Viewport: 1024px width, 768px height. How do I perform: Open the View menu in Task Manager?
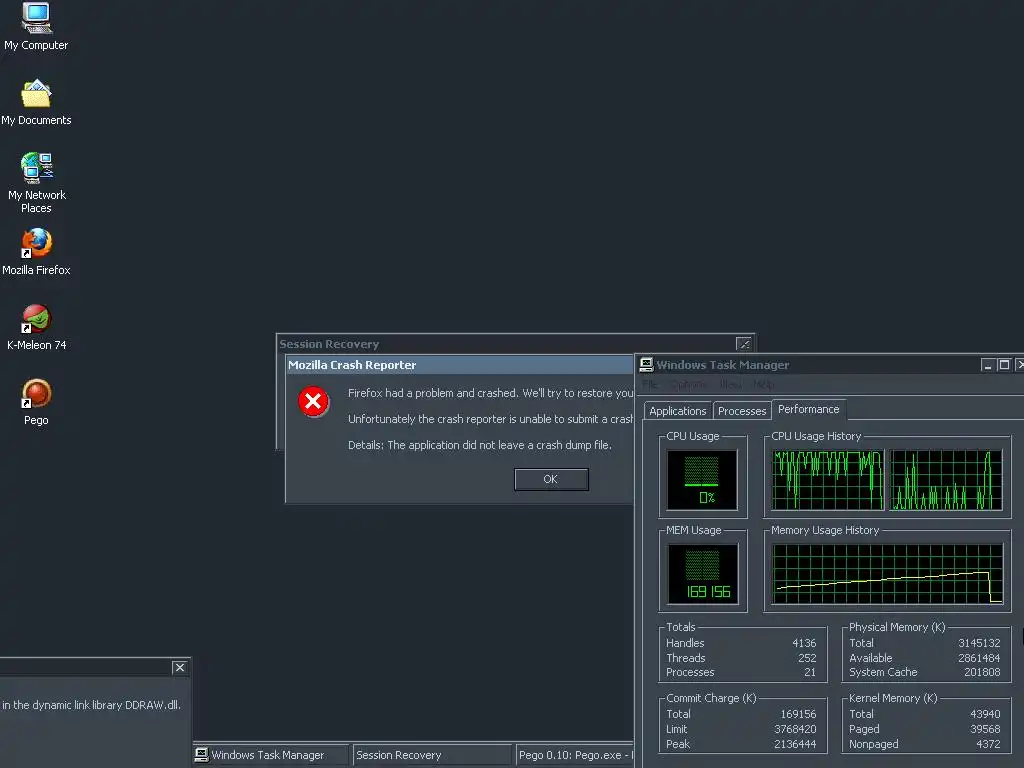click(x=731, y=385)
